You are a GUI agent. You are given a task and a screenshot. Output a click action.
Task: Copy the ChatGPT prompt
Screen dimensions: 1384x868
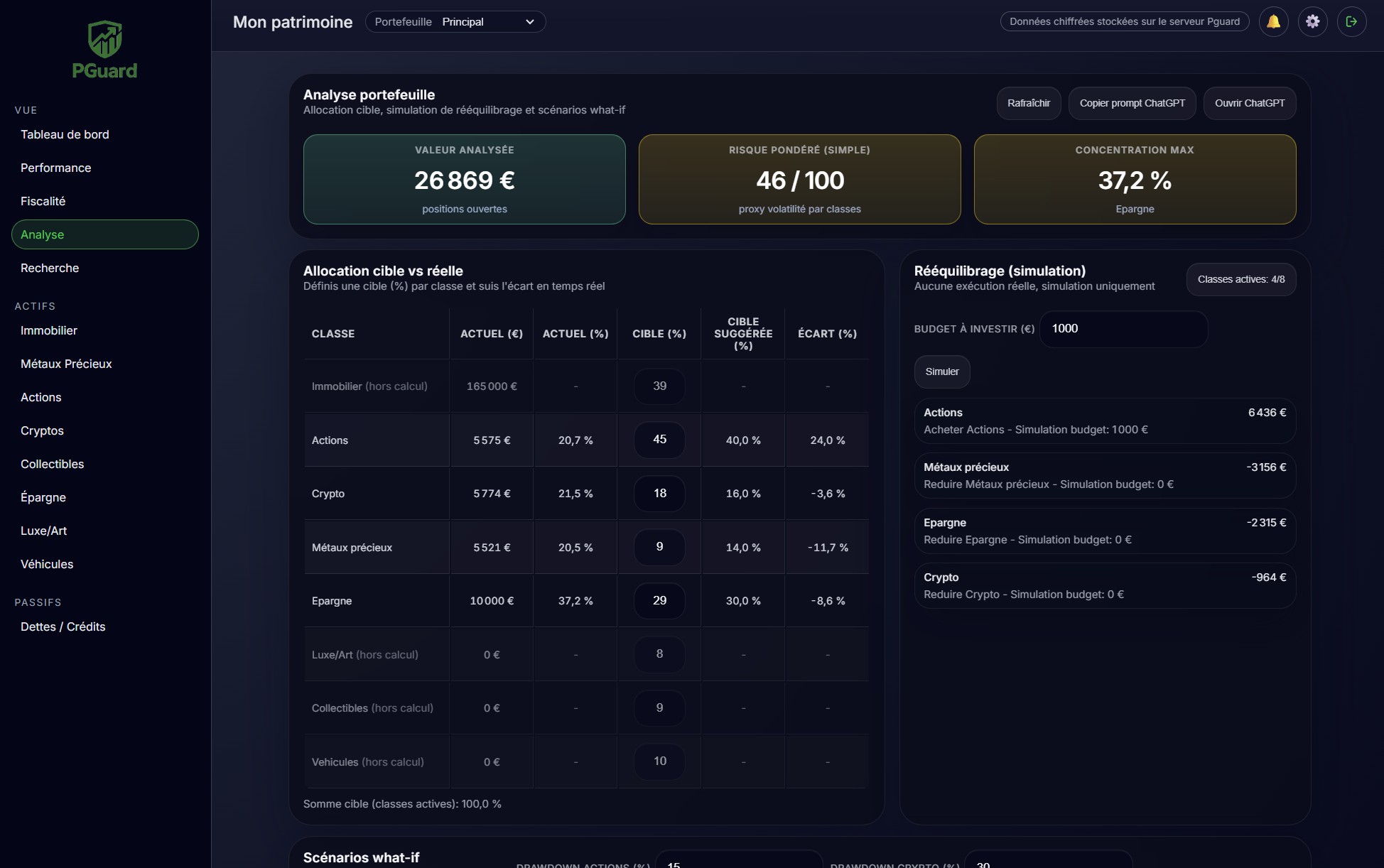click(1132, 103)
